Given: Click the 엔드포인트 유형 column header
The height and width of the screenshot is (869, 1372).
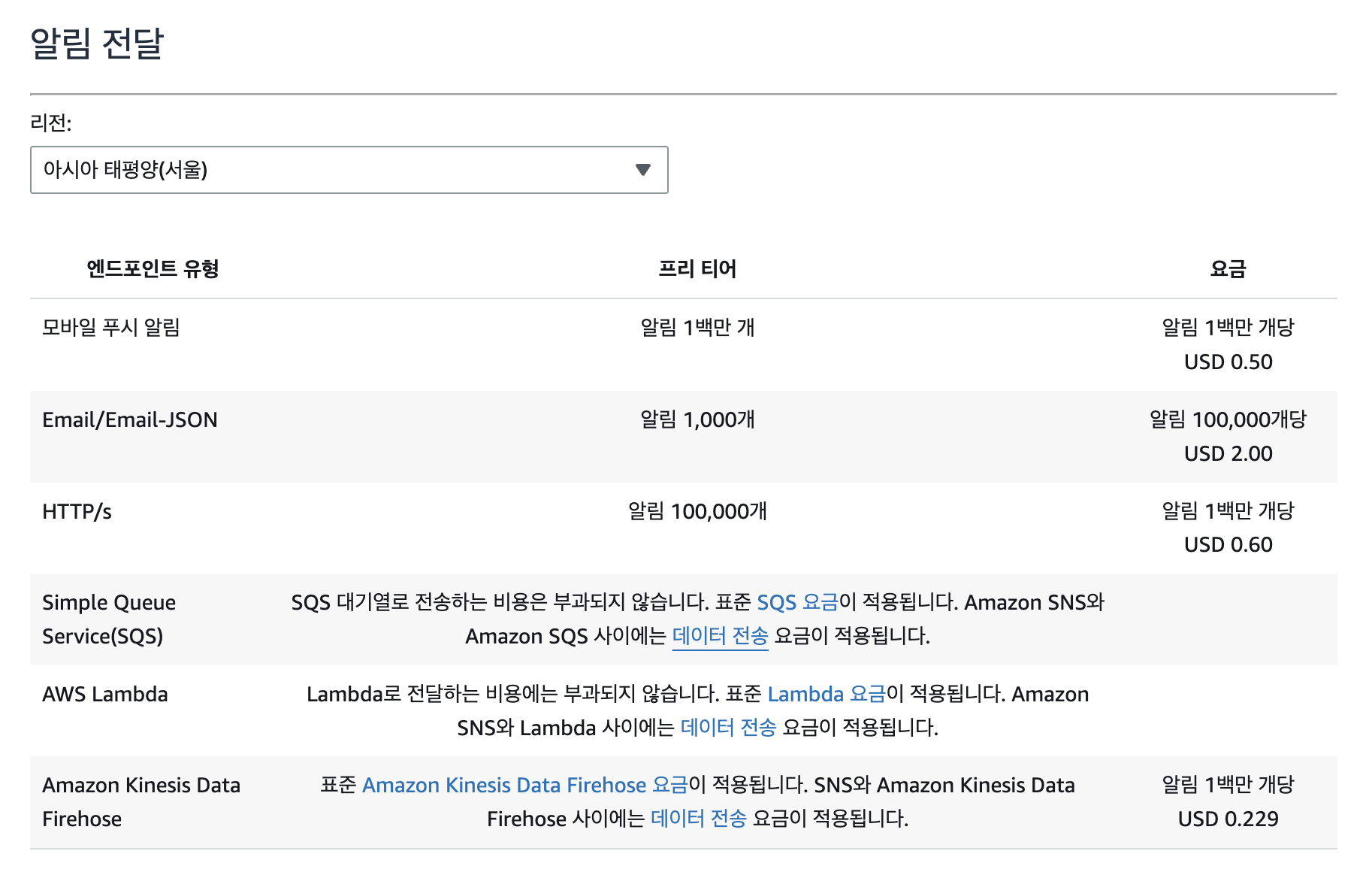Looking at the screenshot, I should coord(153,268).
